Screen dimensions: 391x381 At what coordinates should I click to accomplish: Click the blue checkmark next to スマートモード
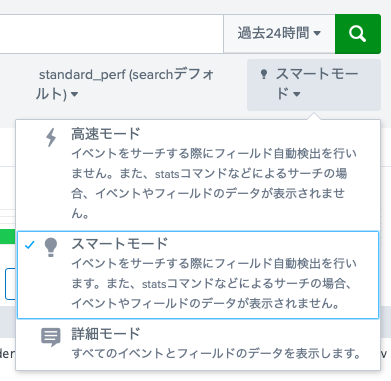click(x=30, y=245)
